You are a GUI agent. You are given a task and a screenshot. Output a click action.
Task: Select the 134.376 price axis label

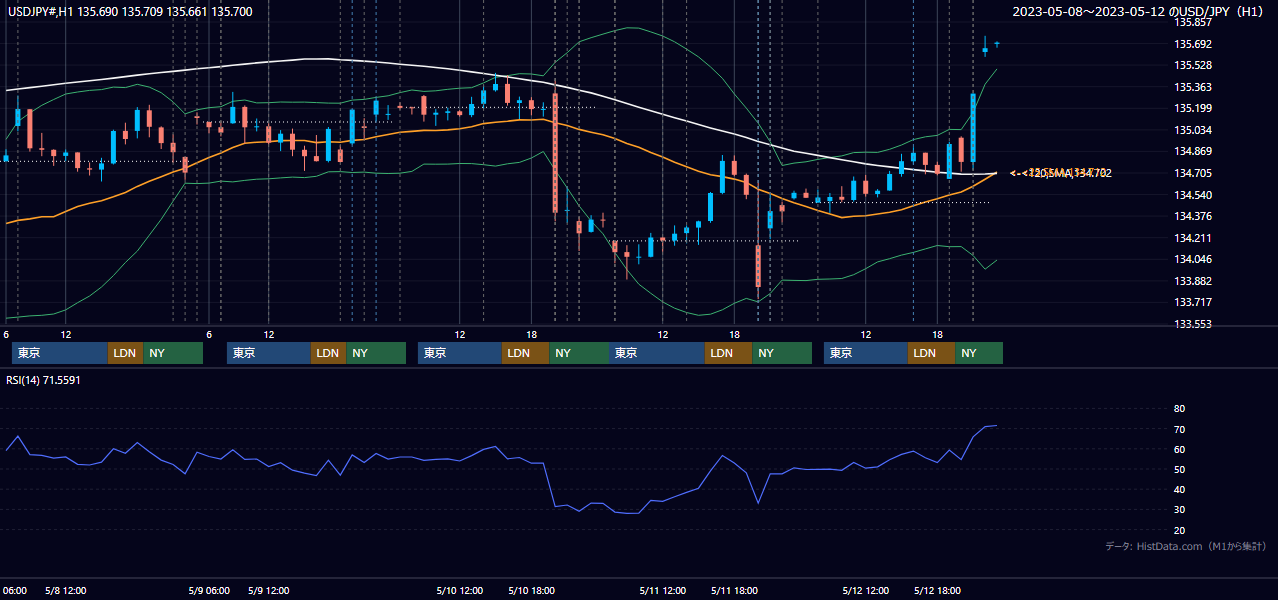point(1192,216)
